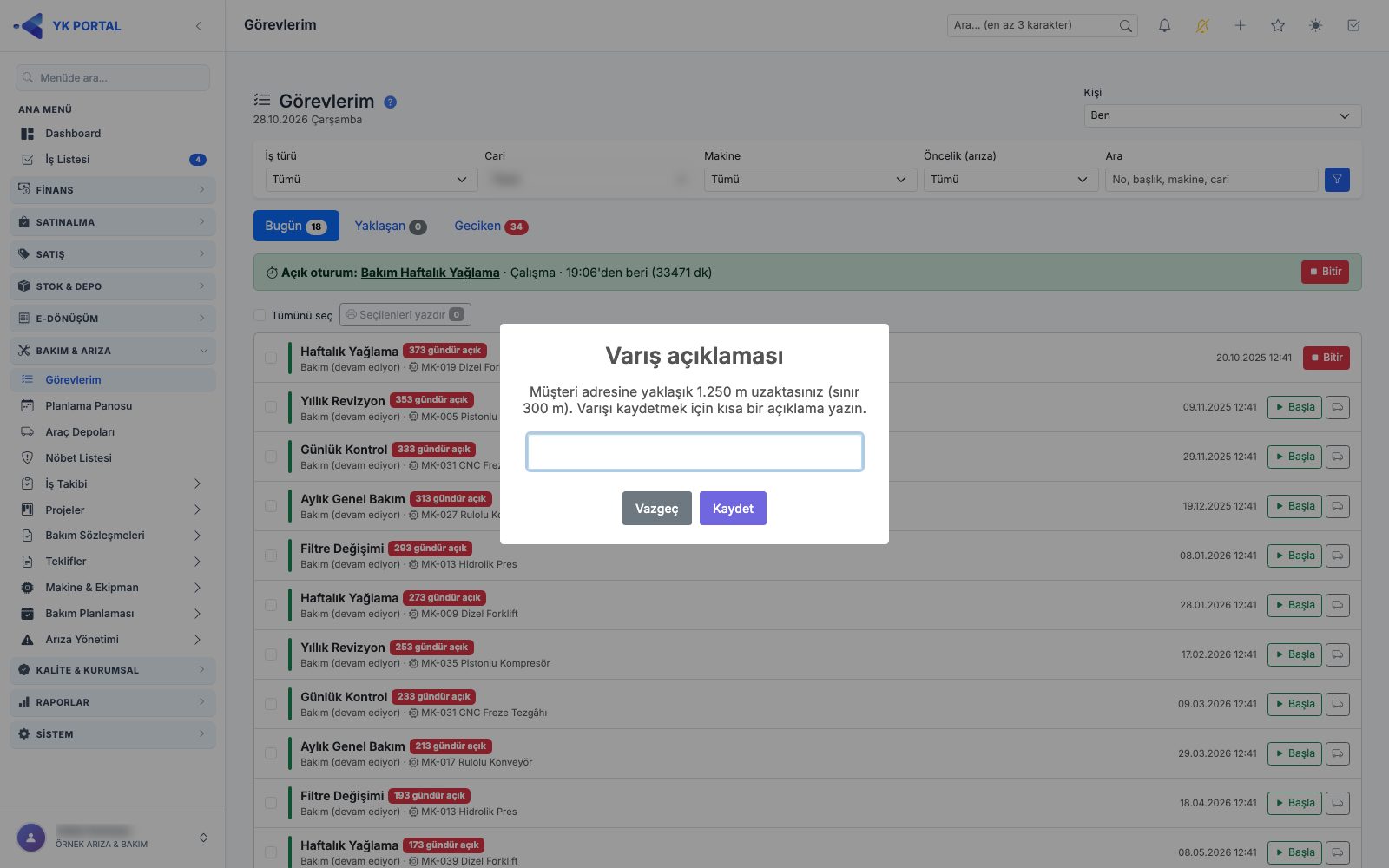
Task: Click the user avatar icon at the bottom of the sidebar
Action: tap(31, 838)
